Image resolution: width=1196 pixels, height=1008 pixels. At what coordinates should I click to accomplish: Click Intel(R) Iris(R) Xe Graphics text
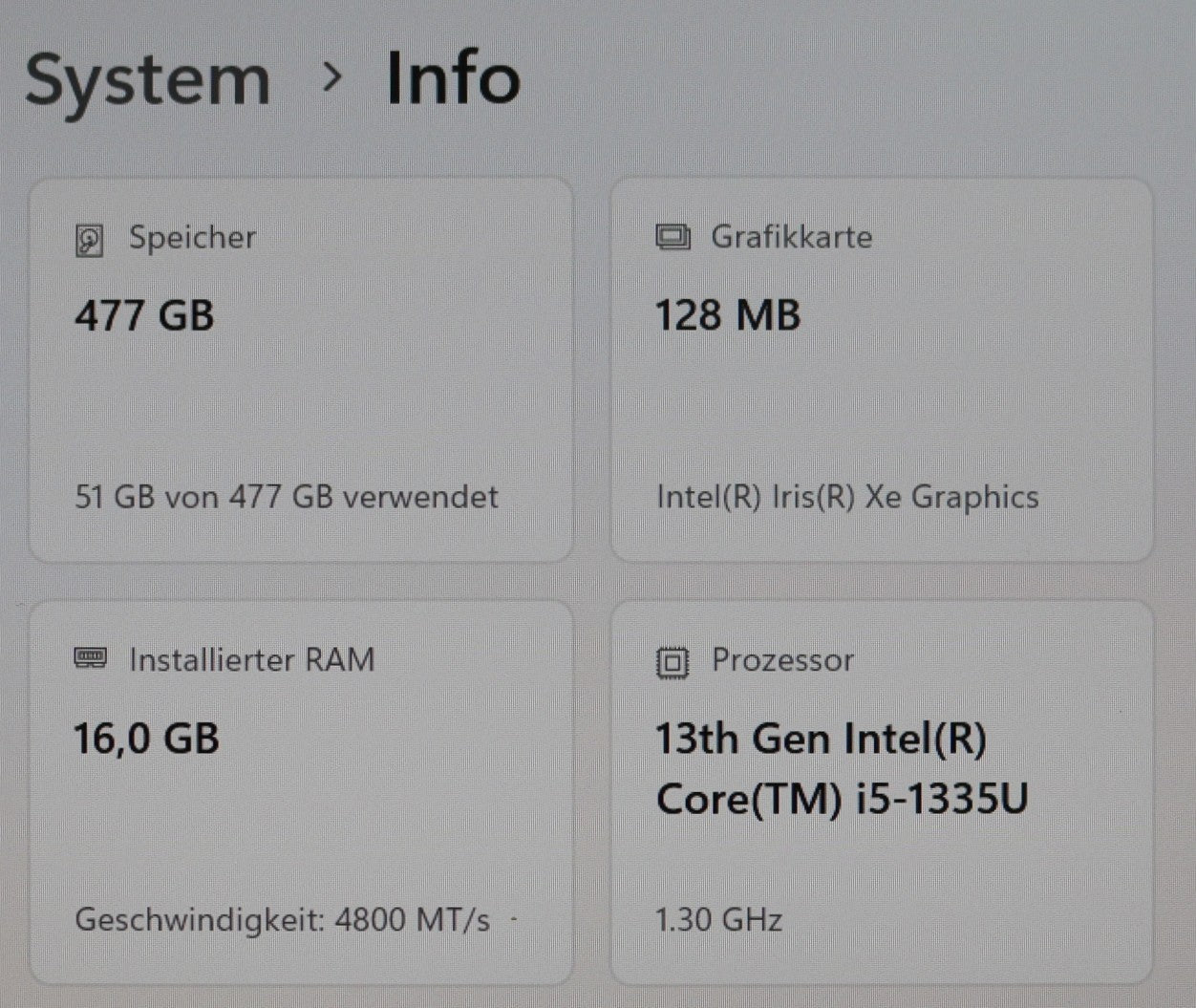click(847, 497)
